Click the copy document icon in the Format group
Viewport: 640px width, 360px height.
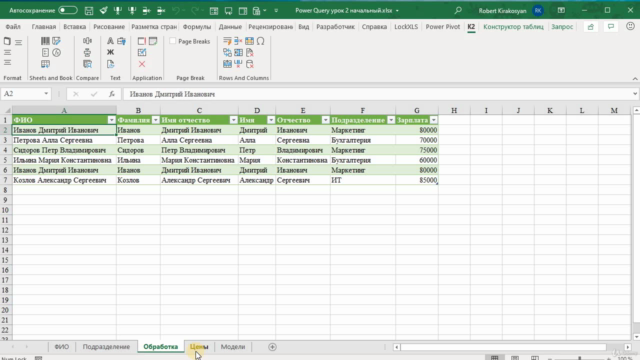(7, 41)
